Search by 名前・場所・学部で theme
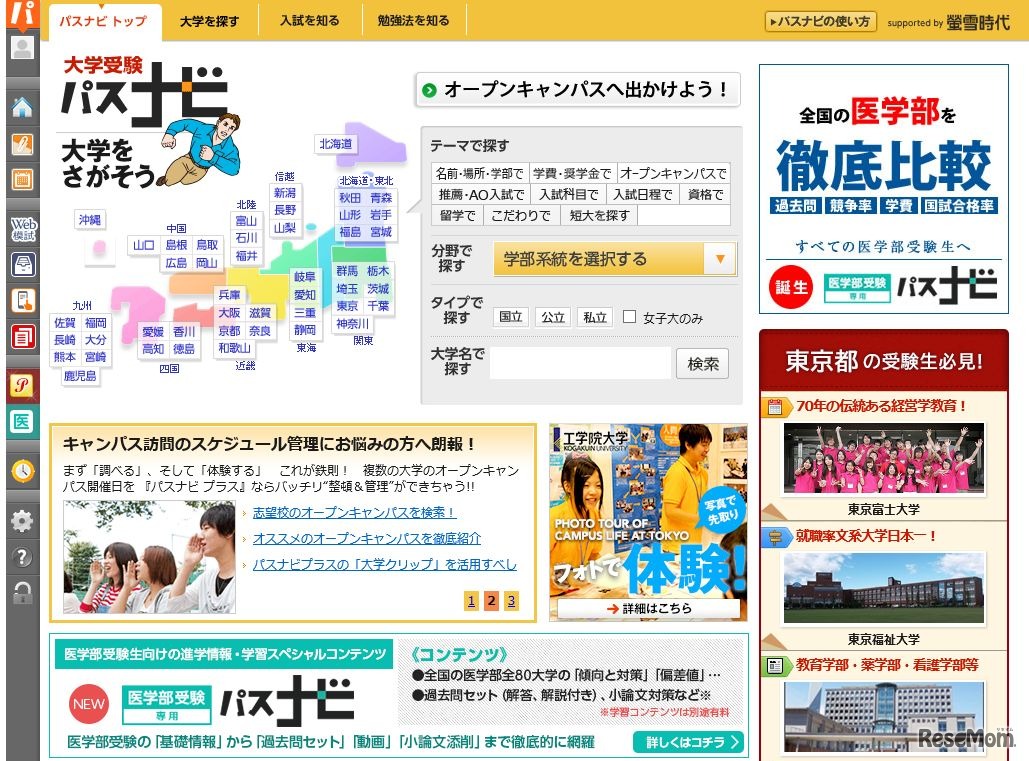 click(480, 174)
